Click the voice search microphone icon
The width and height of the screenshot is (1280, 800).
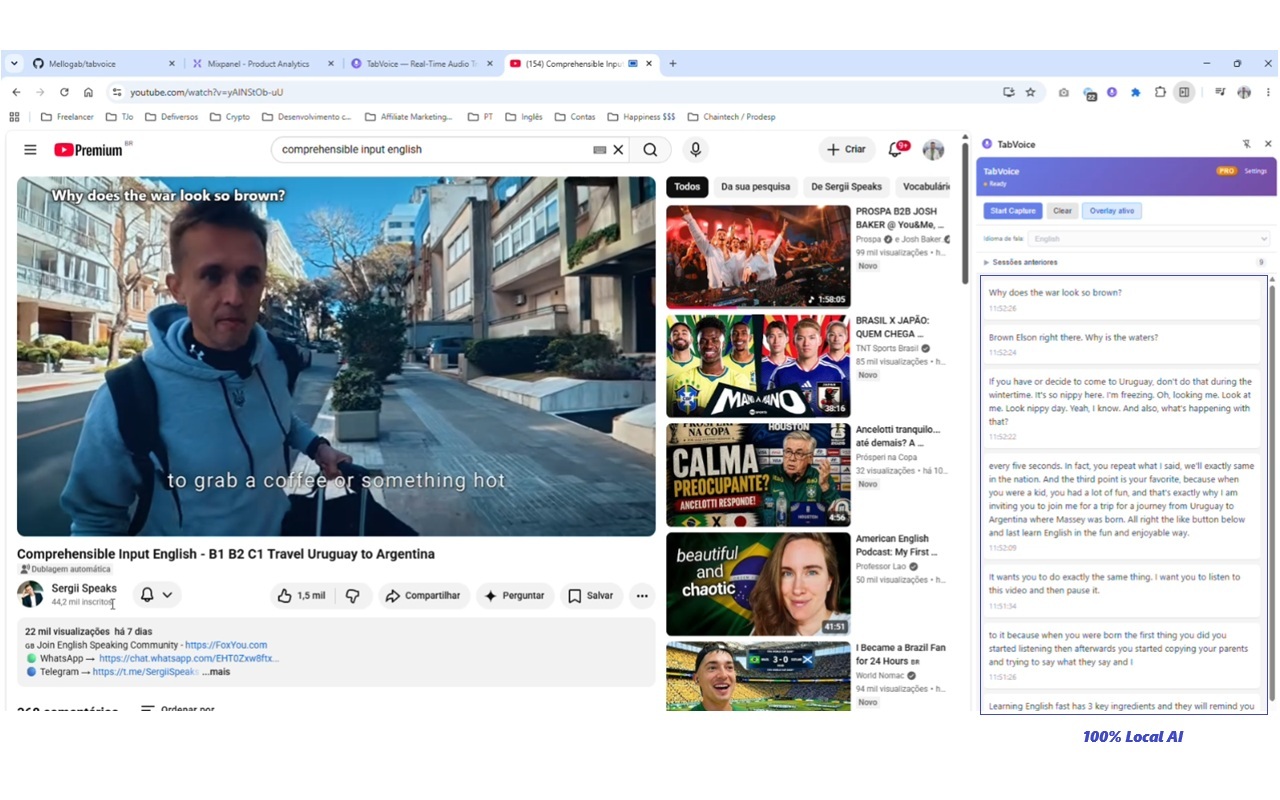pos(695,150)
